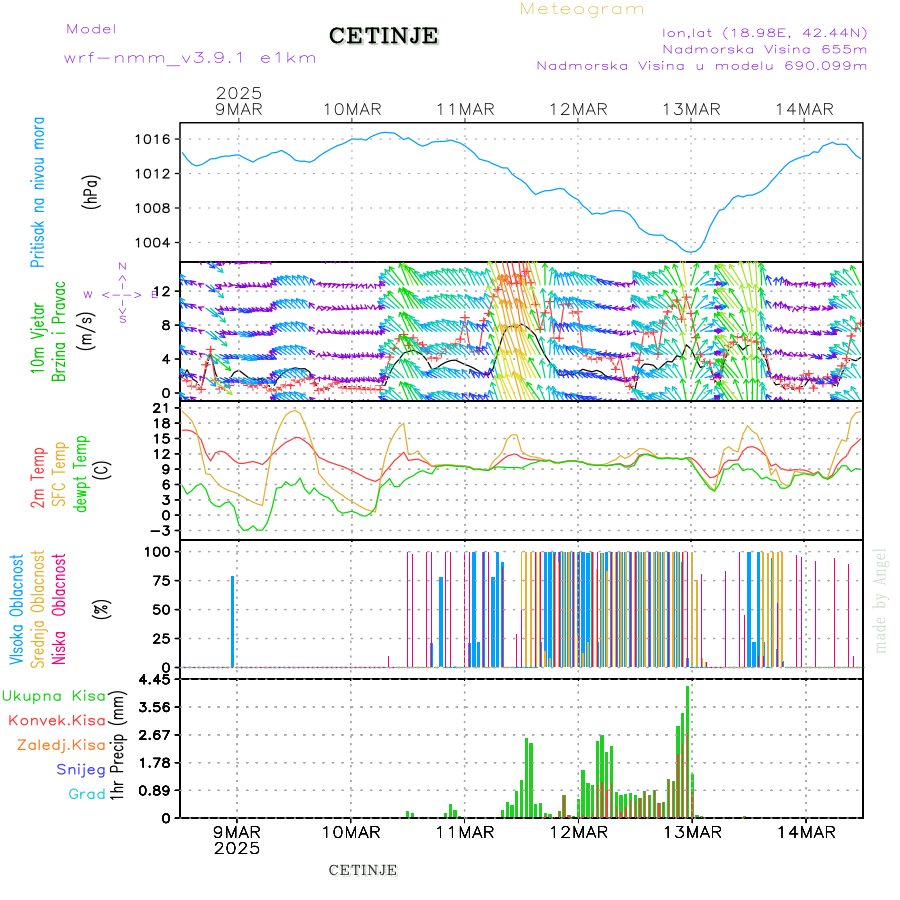Screen dimensions: 900x900
Task: Click the pressure curve minimum near 13MAR
Action: pyautogui.click(x=692, y=252)
